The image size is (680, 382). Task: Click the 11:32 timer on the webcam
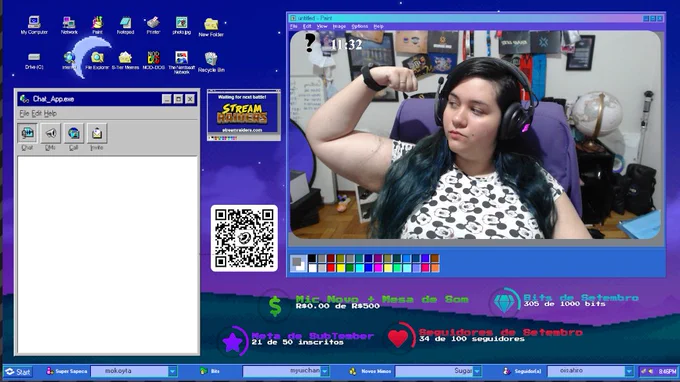pos(346,45)
